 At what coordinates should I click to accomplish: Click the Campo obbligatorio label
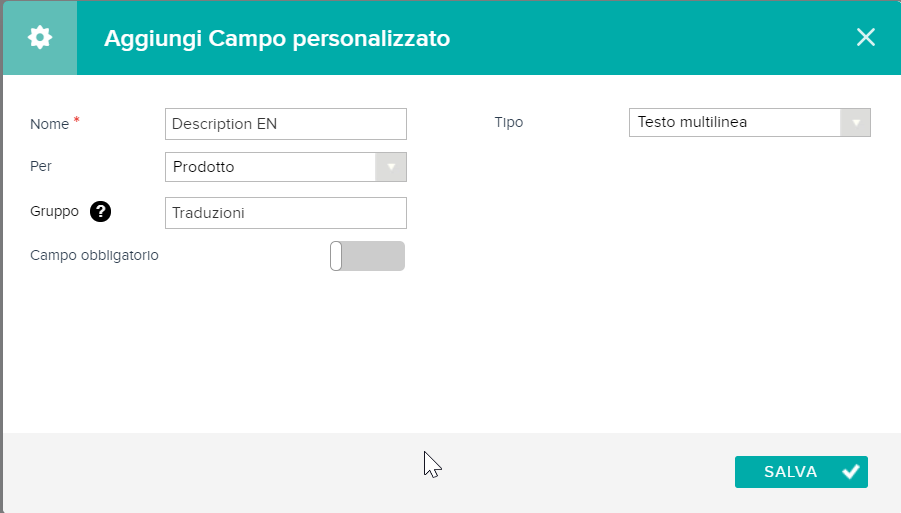tap(94, 255)
